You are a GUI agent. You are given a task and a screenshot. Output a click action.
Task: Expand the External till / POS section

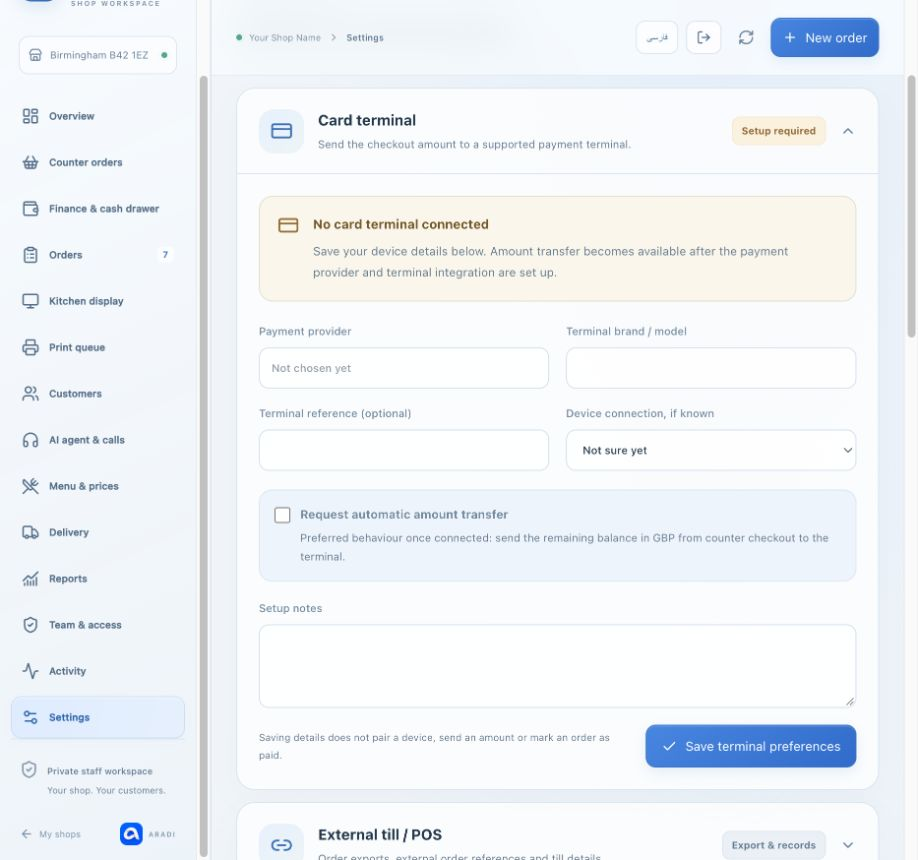(x=847, y=845)
